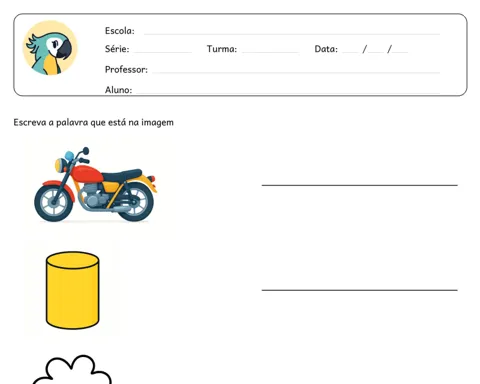Screen dimensions: 480x384
Task: Click the Professor name line
Action: [296, 72]
